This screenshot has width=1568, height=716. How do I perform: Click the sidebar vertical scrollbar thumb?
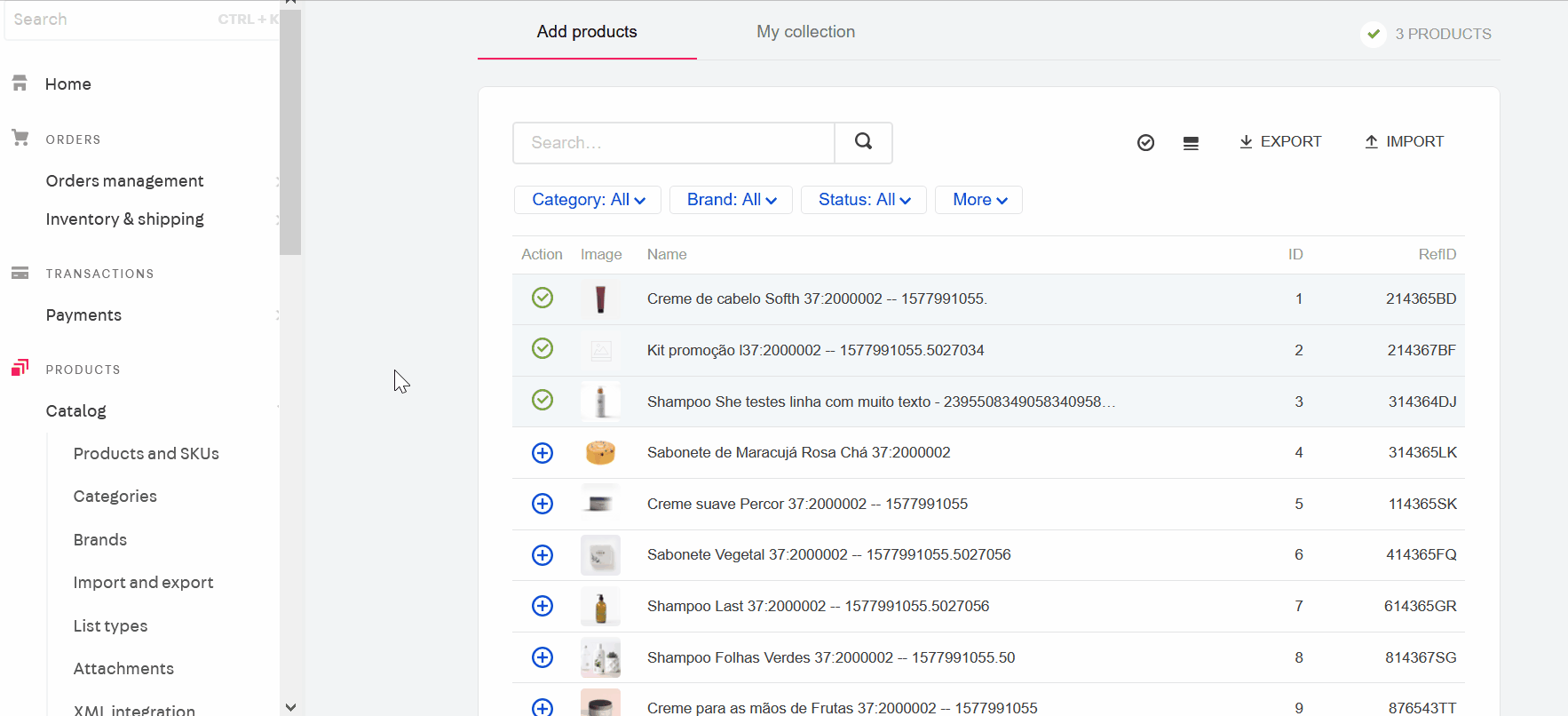coord(290,133)
